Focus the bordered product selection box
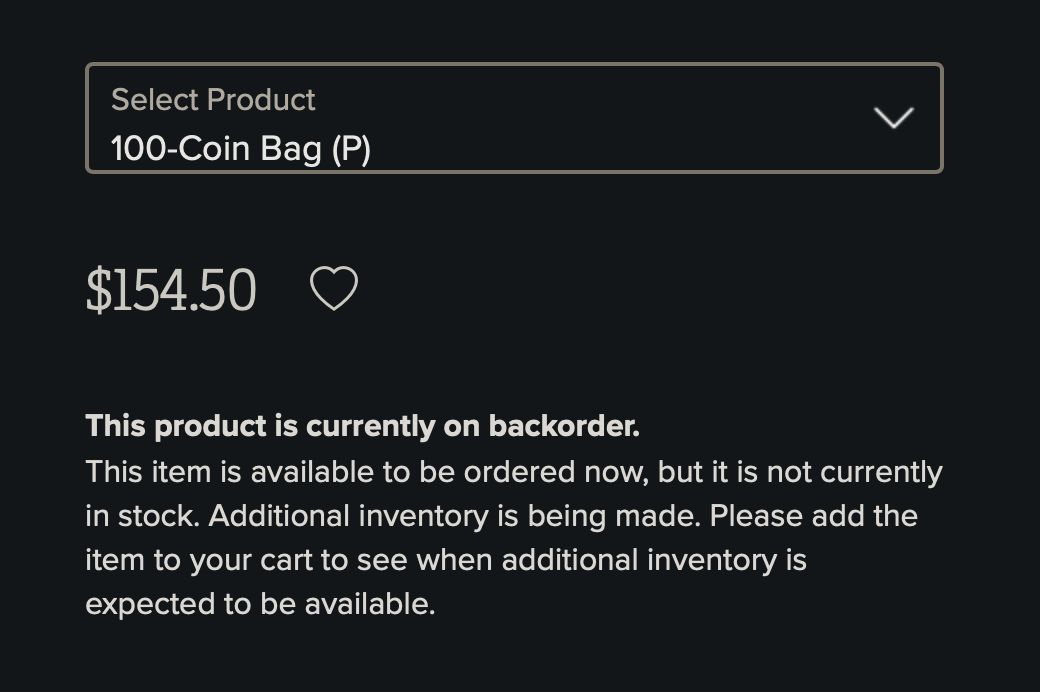The height and width of the screenshot is (692, 1040). click(514, 118)
